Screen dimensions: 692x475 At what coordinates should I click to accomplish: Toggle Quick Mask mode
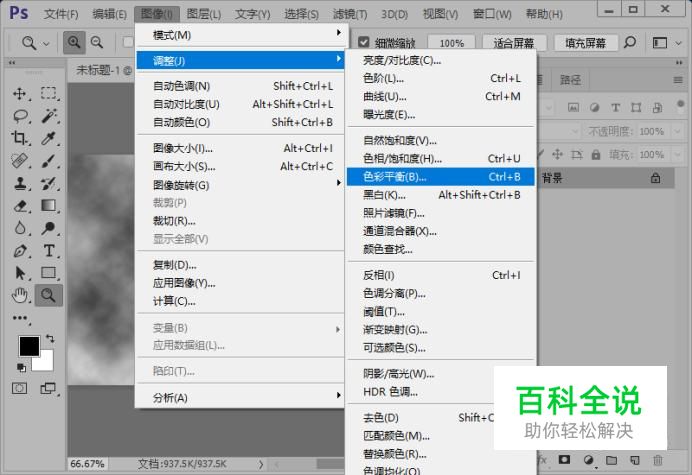[x=19, y=388]
